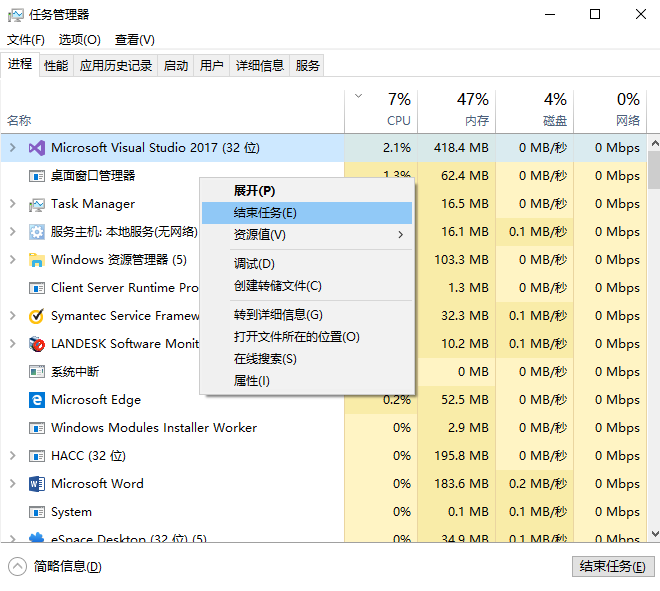This screenshot has height=591, width=660.
Task: Expand the Microsoft Visual Studio 2017 process
Action: 12,148
